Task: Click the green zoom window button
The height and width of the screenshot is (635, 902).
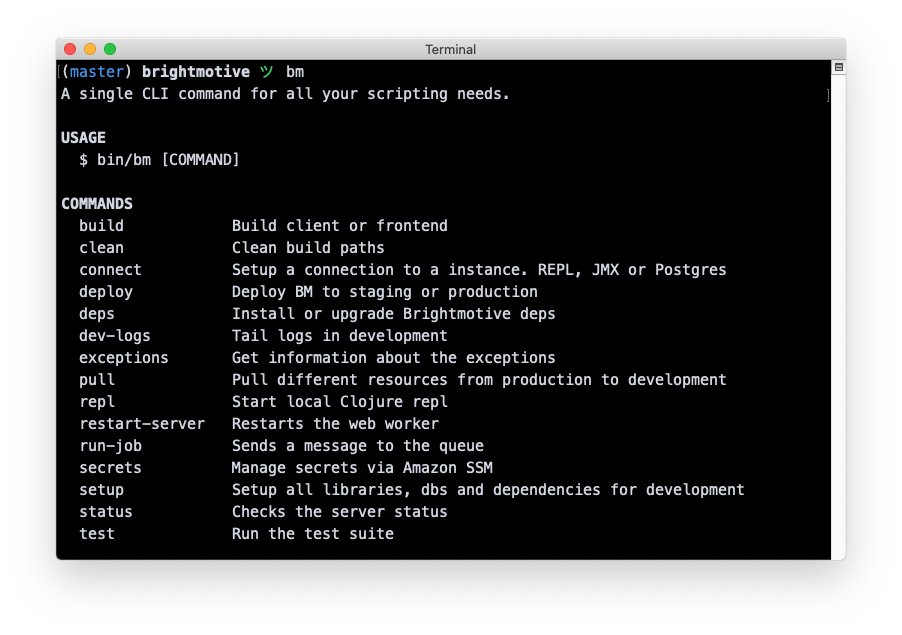Action: (x=110, y=49)
